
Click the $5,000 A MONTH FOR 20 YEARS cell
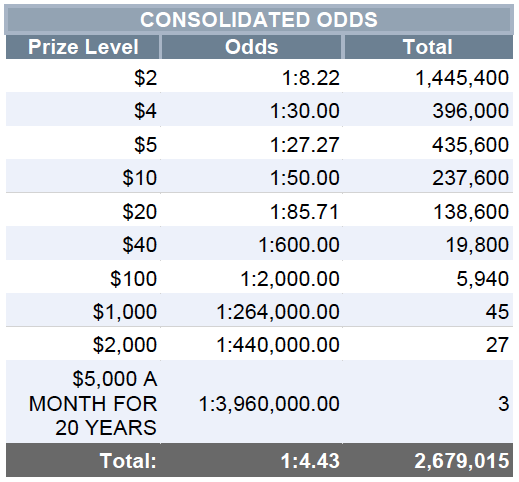pyautogui.click(x=83, y=403)
